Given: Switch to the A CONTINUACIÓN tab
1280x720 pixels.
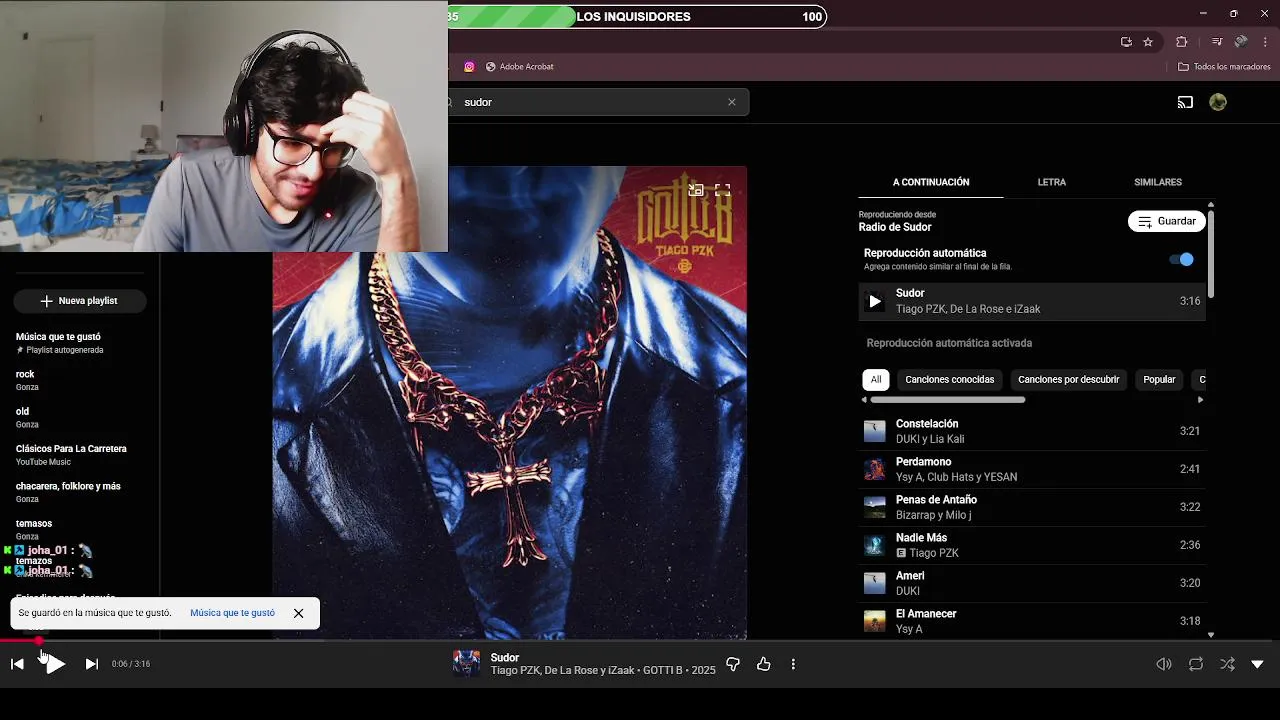Looking at the screenshot, I should pos(931,182).
